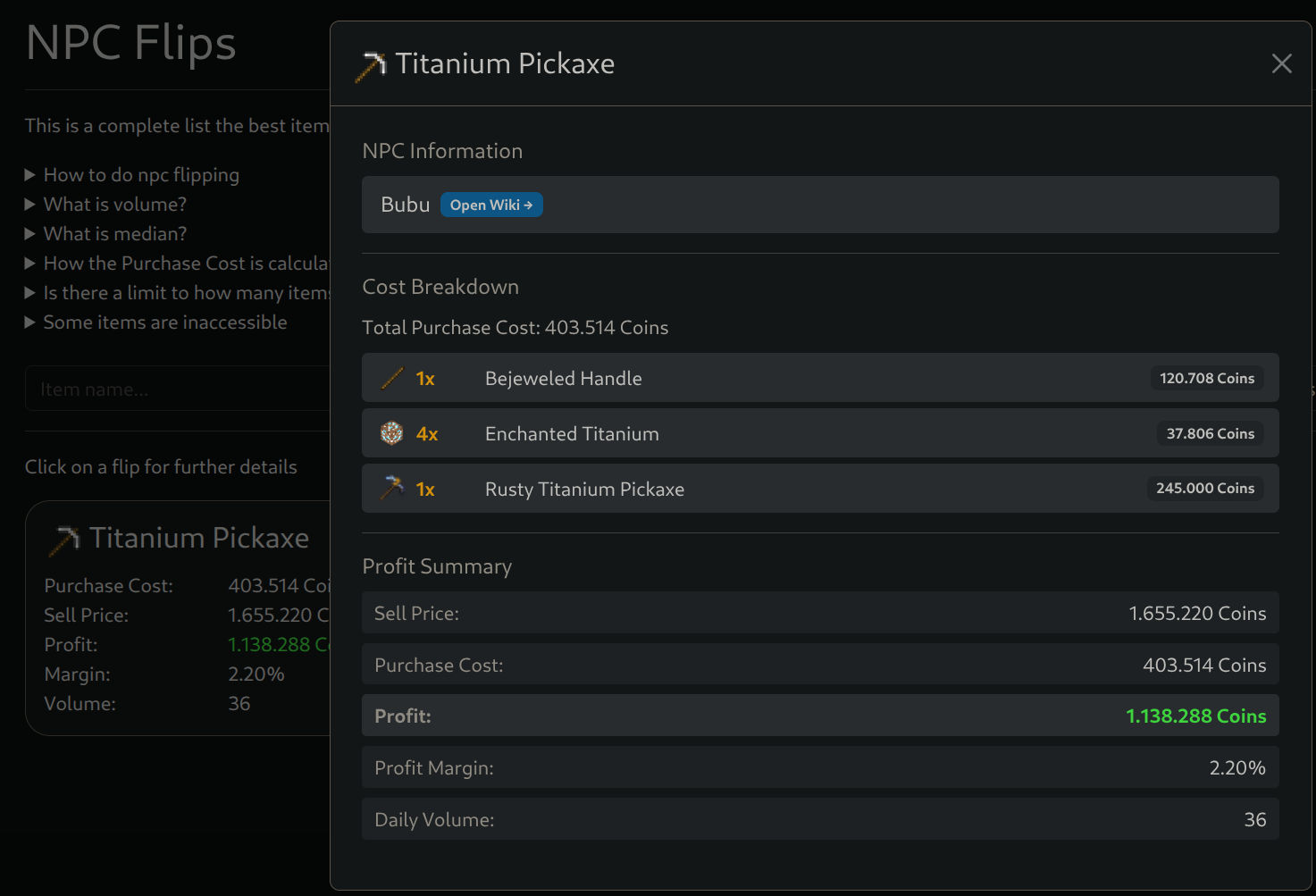Click the Enchanted Titanium item icon
Screen dimensions: 1316x896
[x=392, y=433]
